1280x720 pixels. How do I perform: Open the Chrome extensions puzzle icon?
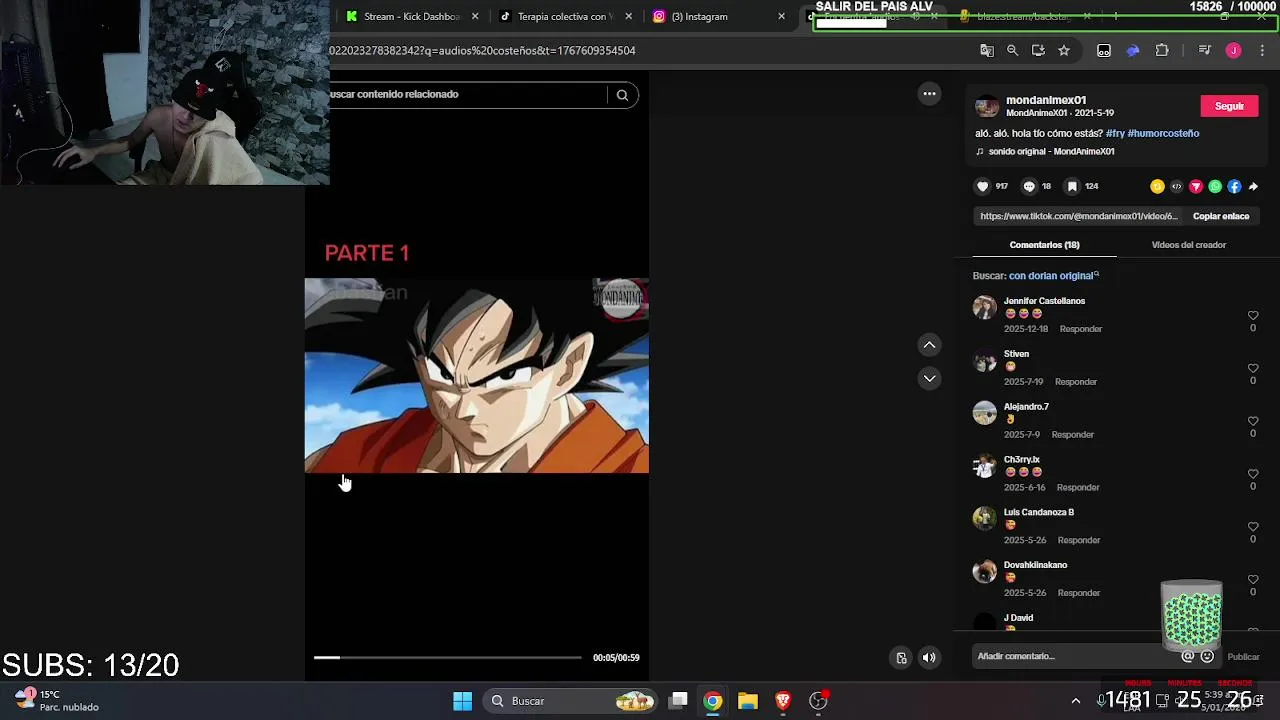pyautogui.click(x=1162, y=51)
